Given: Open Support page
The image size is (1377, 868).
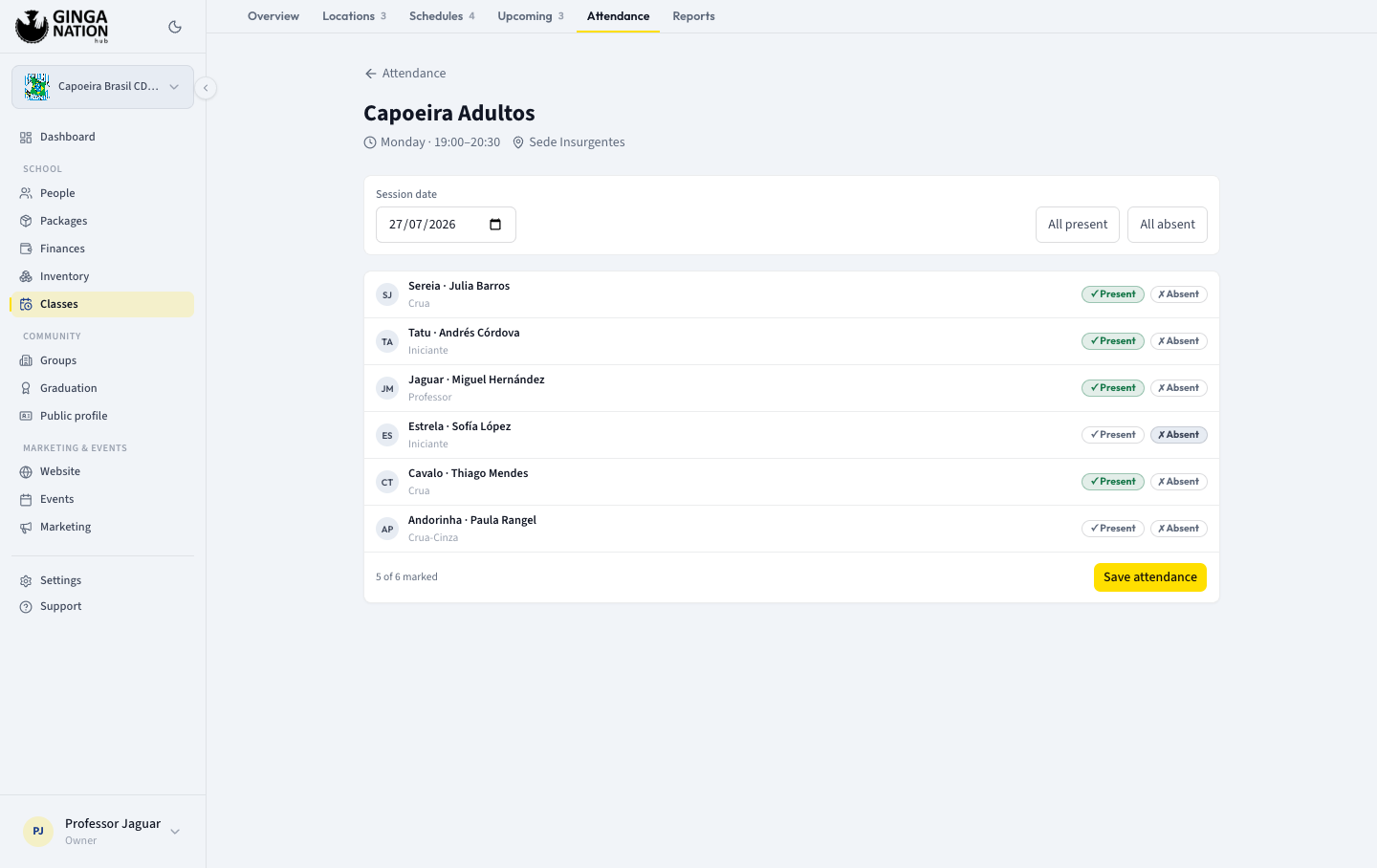Looking at the screenshot, I should [x=102, y=606].
